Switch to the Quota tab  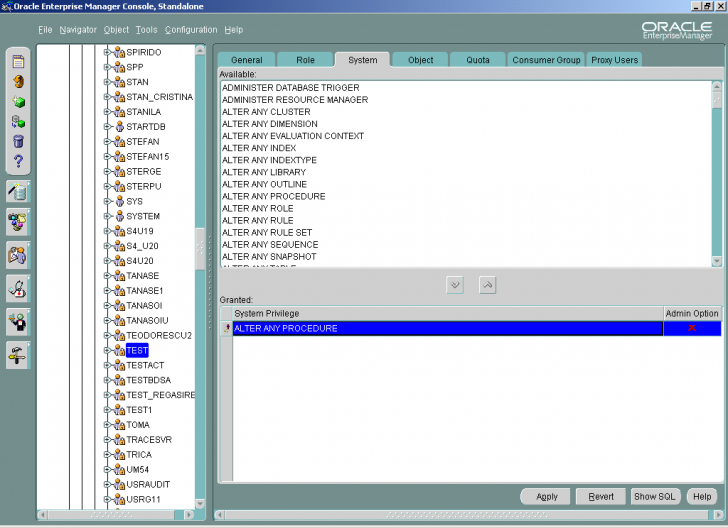click(x=478, y=60)
